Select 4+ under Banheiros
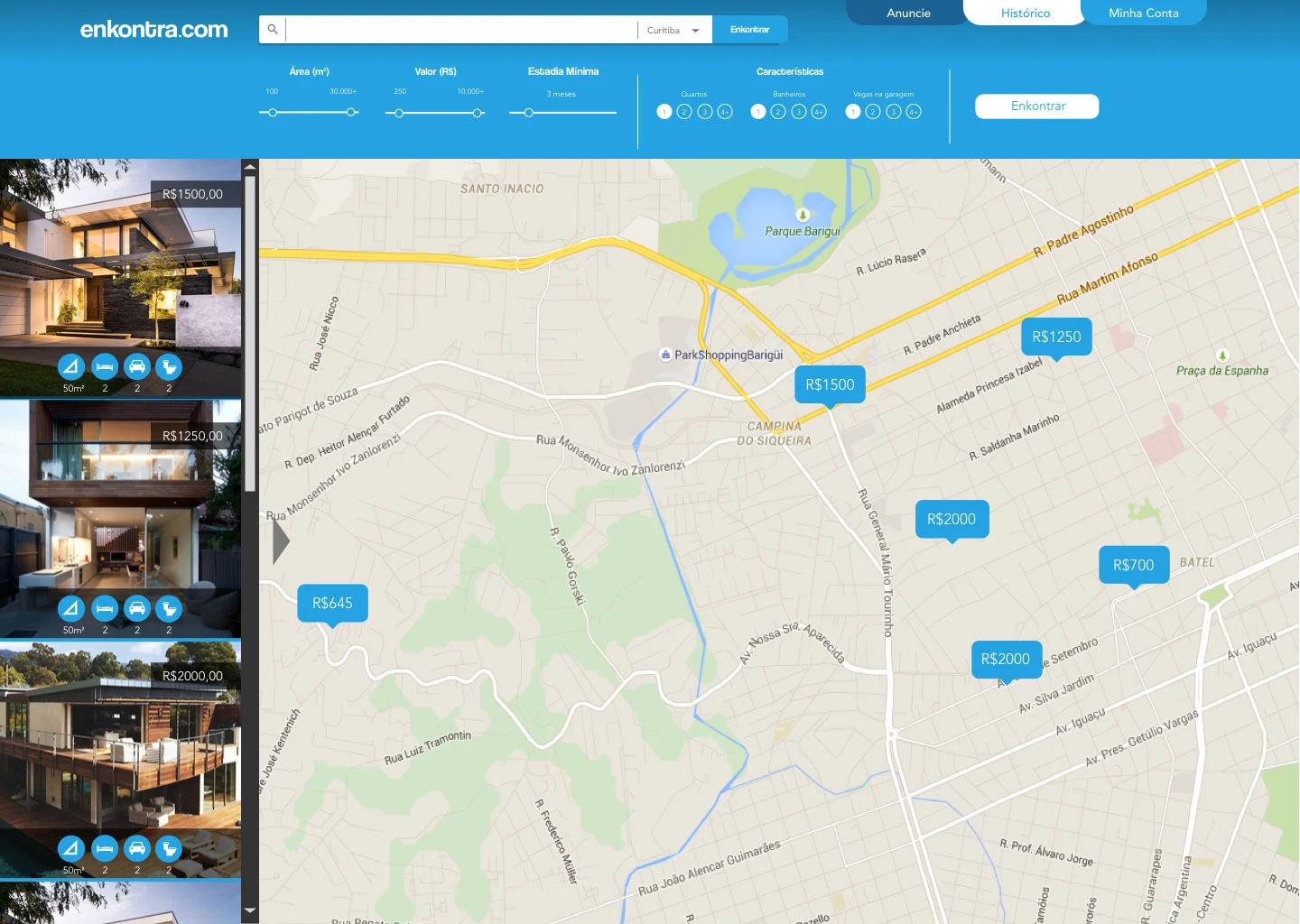This screenshot has width=1300, height=924. [819, 112]
